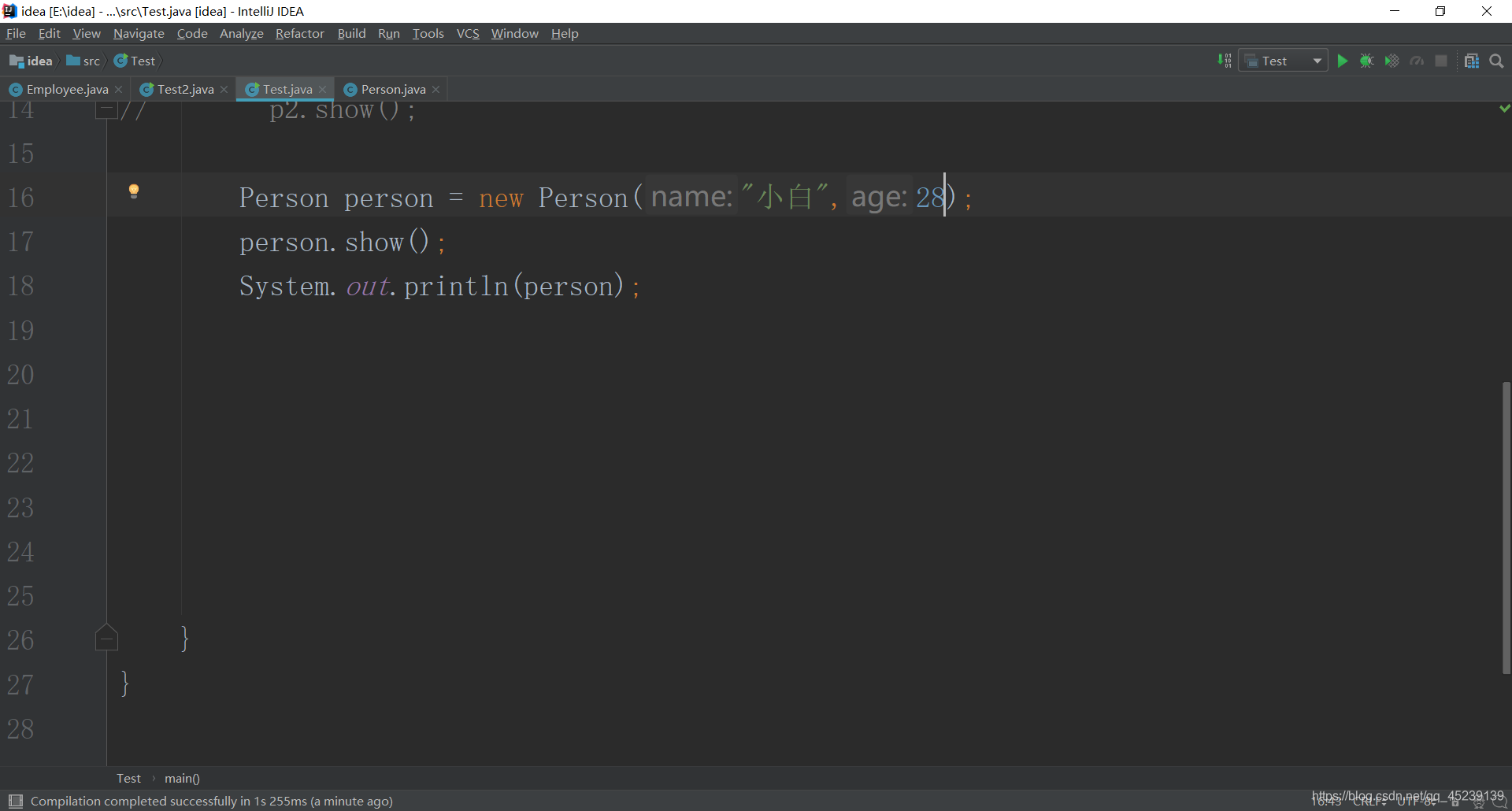Screen dimensions: 1512x811
Task: Open the Refactor menu
Action: [x=299, y=33]
